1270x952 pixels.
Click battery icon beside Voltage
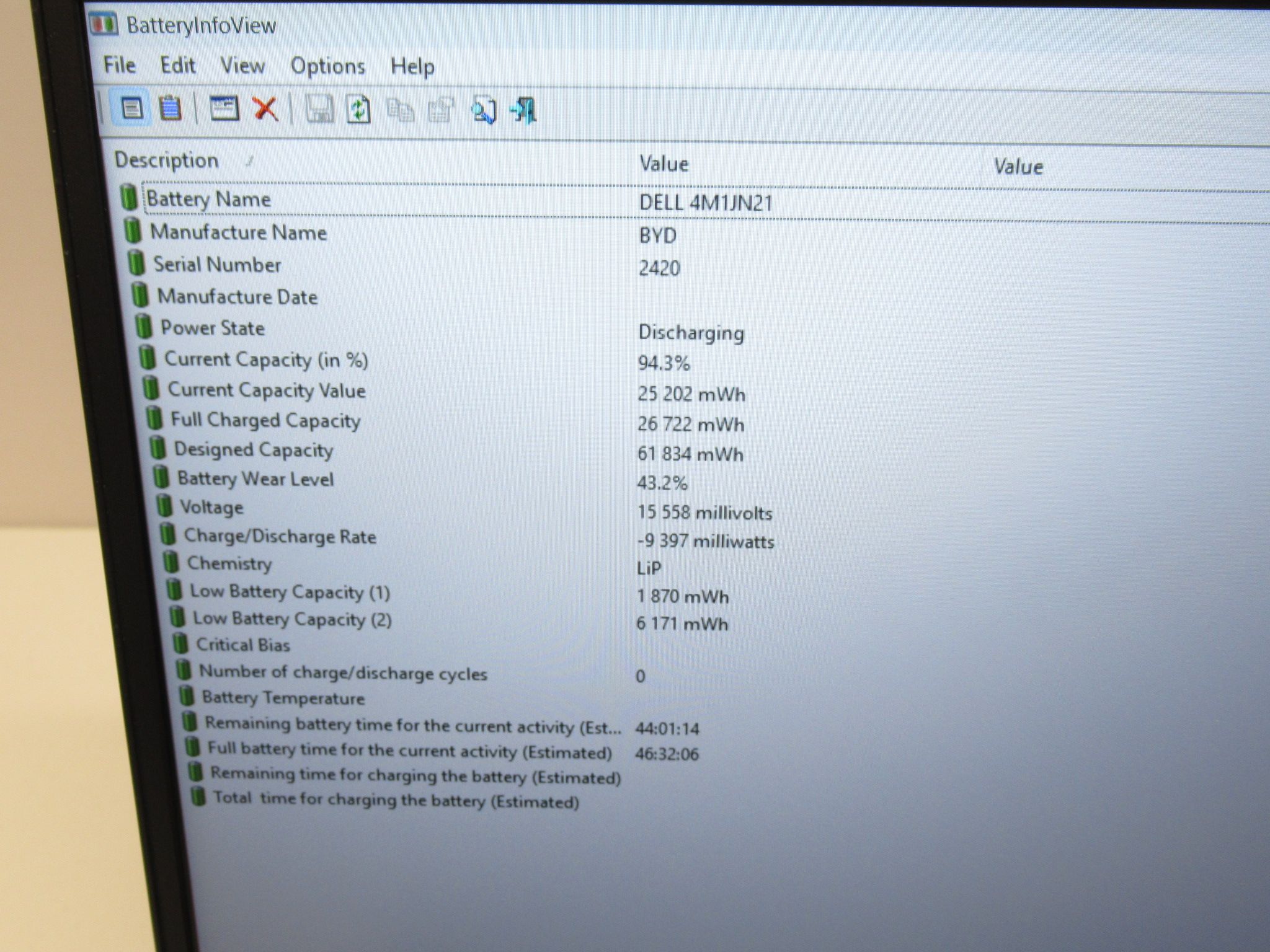pos(164,505)
